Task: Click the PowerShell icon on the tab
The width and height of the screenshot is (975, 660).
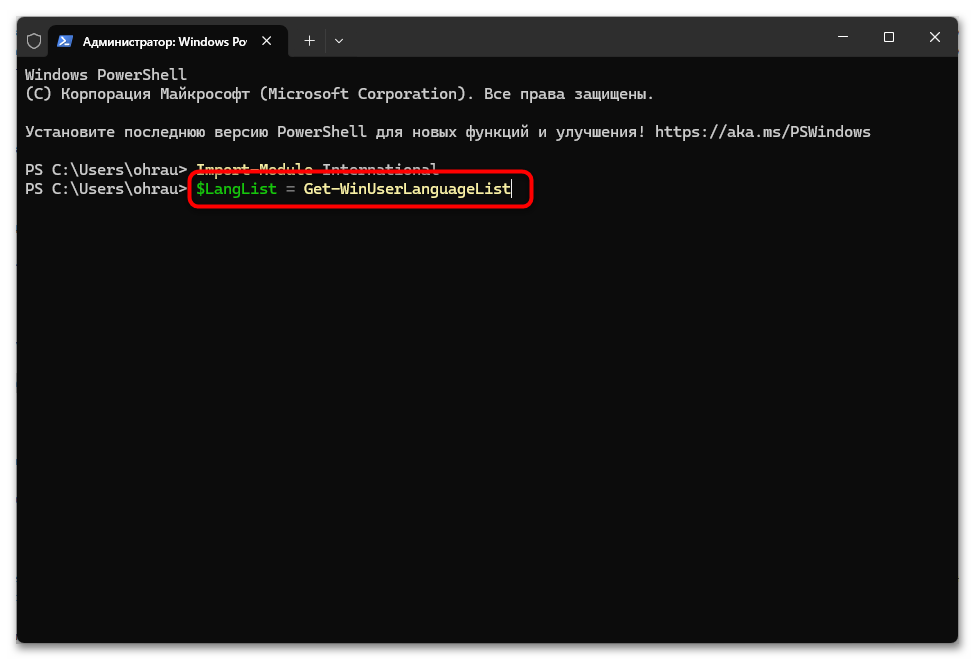Action: pyautogui.click(x=65, y=41)
